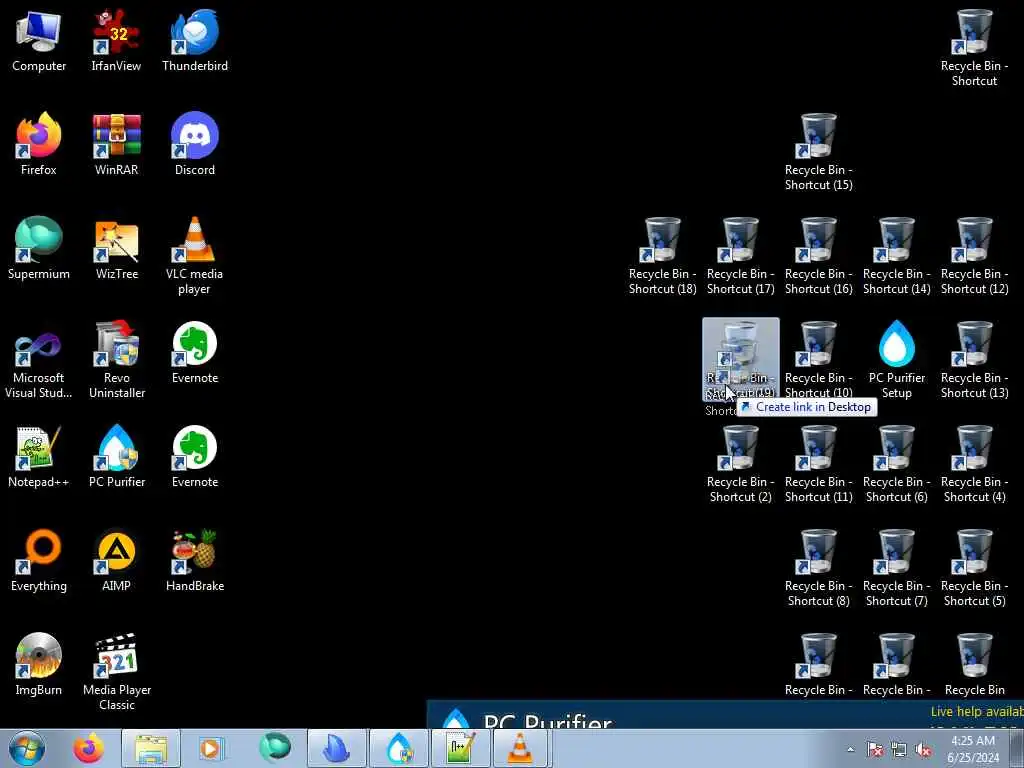Switch to Supermium on the taskbar
The image size is (1024, 768).
pyautogui.click(x=275, y=748)
